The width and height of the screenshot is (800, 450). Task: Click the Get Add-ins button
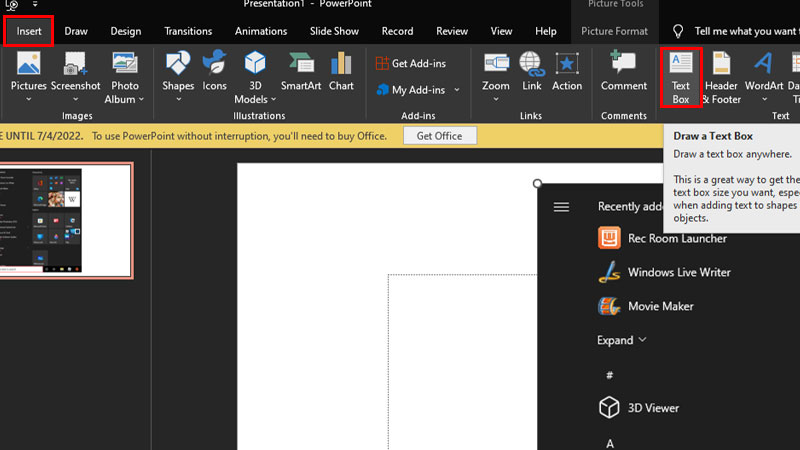(x=411, y=63)
